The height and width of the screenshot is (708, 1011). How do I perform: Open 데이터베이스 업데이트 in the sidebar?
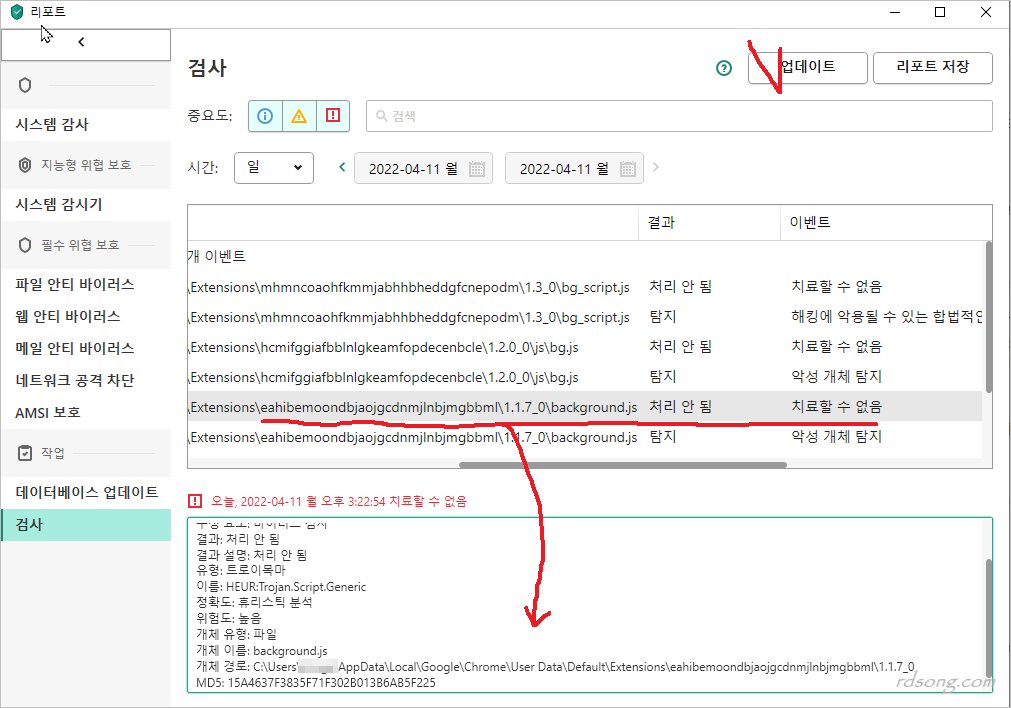coord(87,493)
